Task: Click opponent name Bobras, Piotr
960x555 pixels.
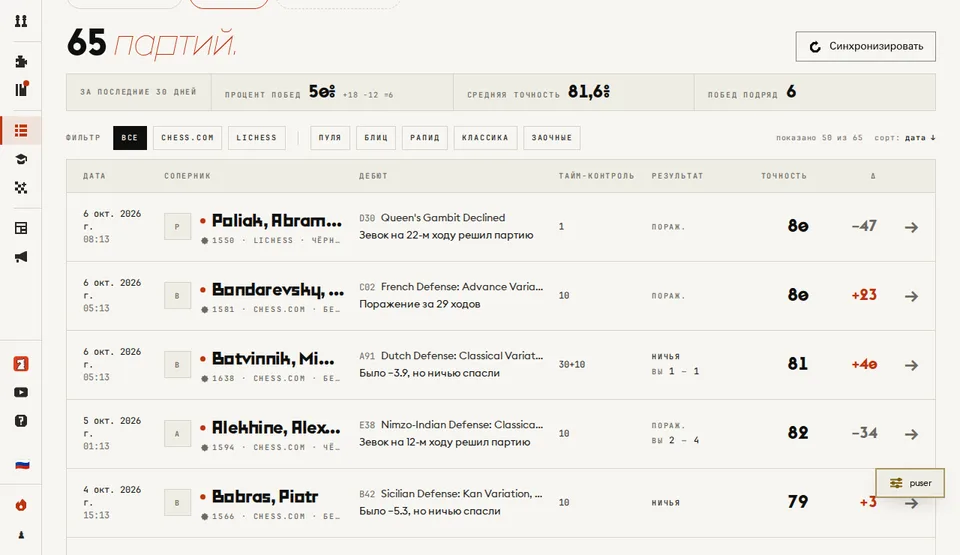Action: point(265,497)
